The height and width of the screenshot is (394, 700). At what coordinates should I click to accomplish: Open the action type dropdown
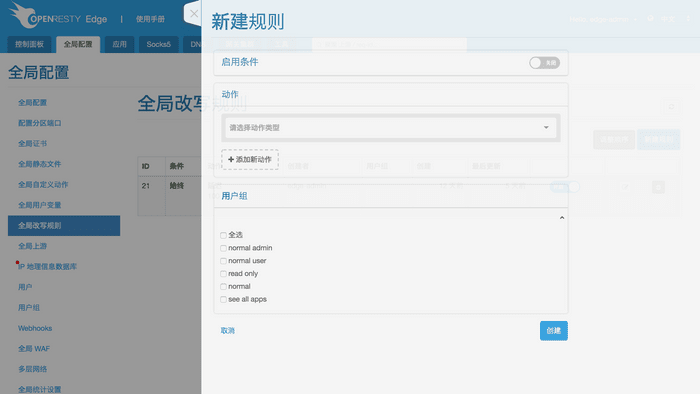point(391,128)
